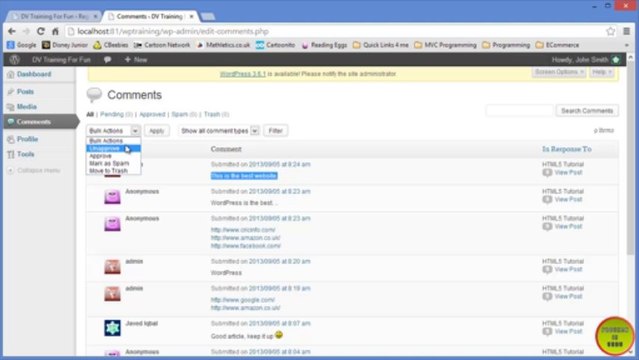Show more bookmarks with the overflow chevron
The image size is (639, 360).
click(x=627, y=45)
